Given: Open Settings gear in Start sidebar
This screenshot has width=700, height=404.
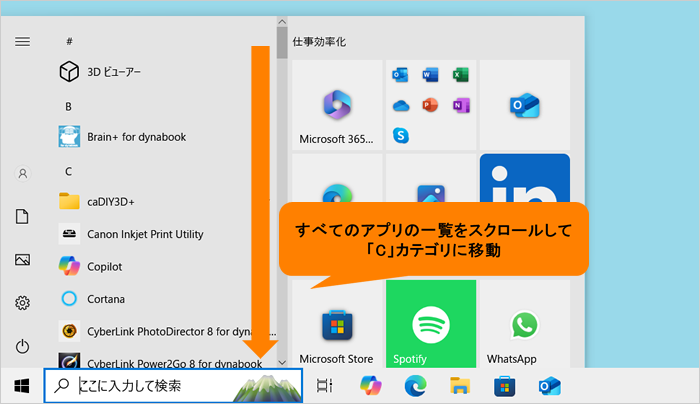Looking at the screenshot, I should [22, 303].
